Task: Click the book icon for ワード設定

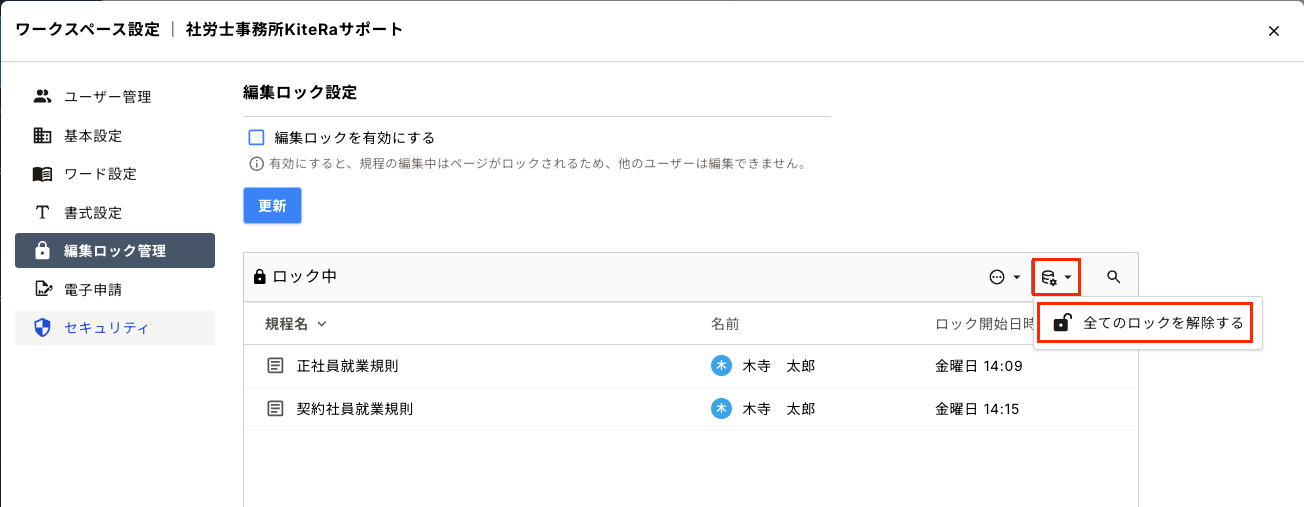Action: 42,174
